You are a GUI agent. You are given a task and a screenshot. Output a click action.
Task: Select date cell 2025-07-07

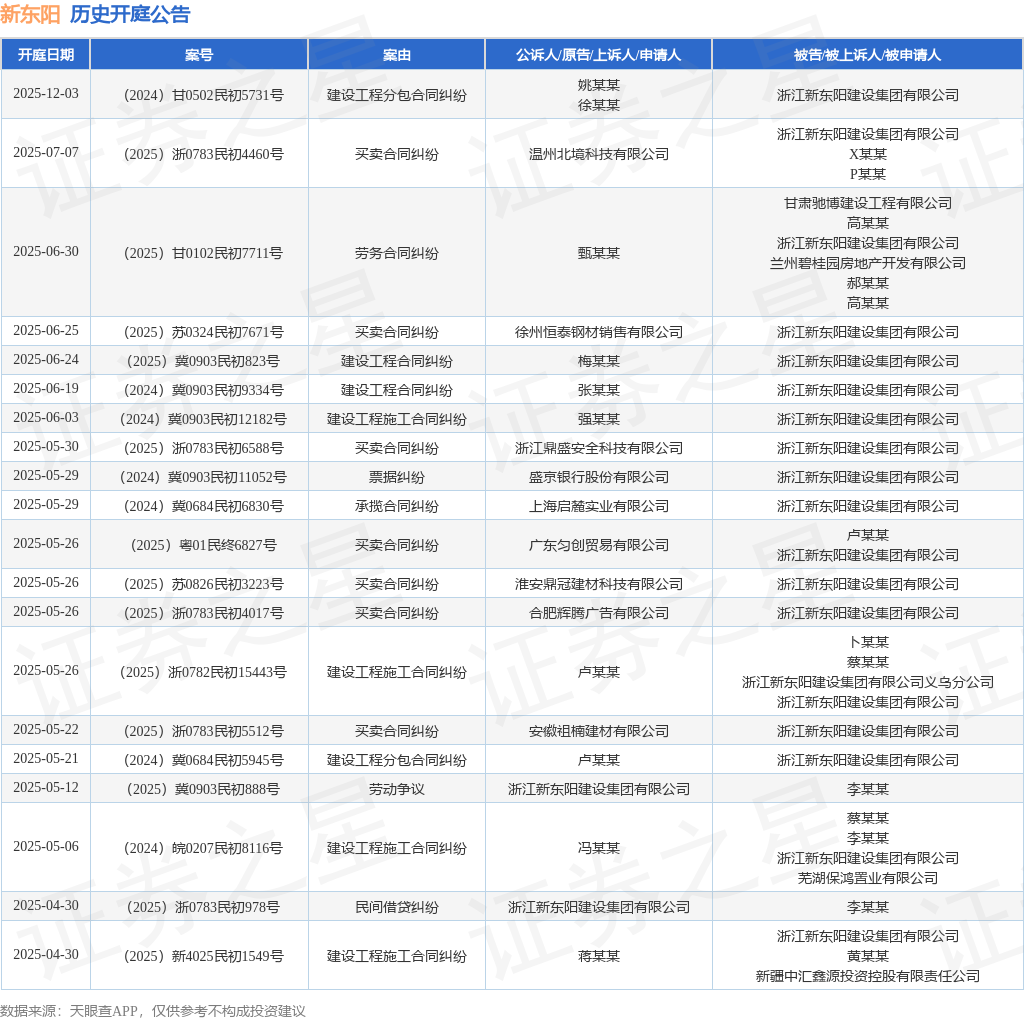(46, 152)
